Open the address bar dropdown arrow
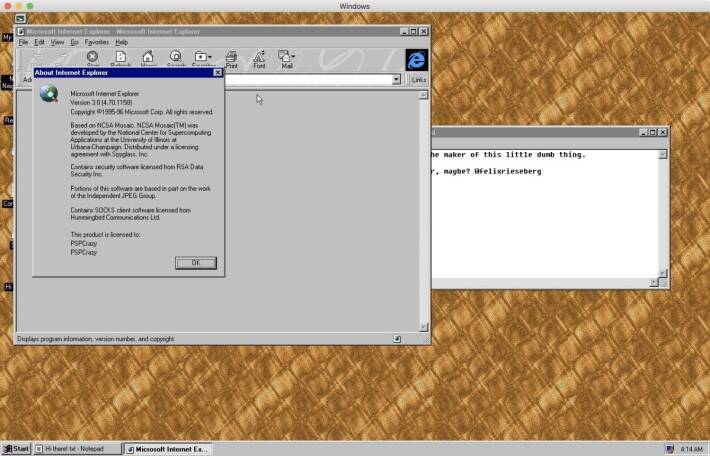This screenshot has width=710, height=456. (396, 80)
